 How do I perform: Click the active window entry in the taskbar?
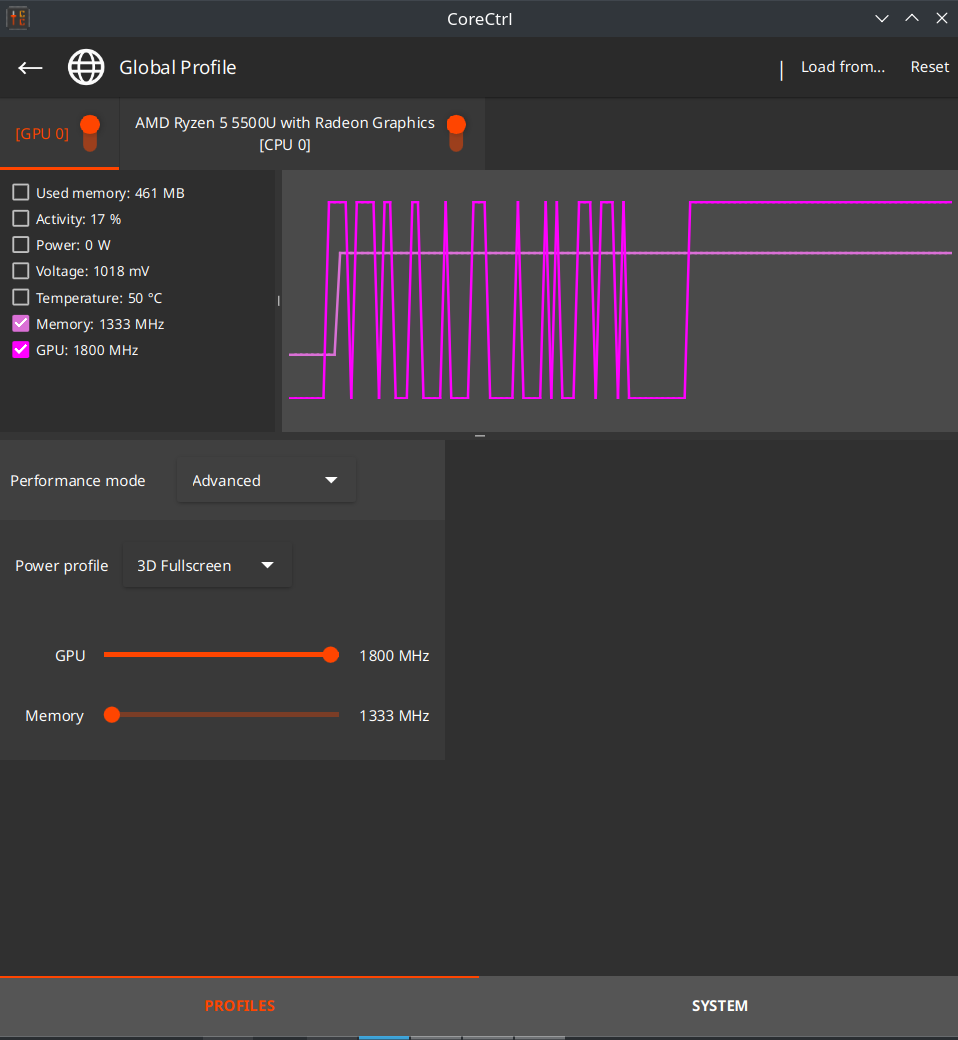click(384, 1037)
